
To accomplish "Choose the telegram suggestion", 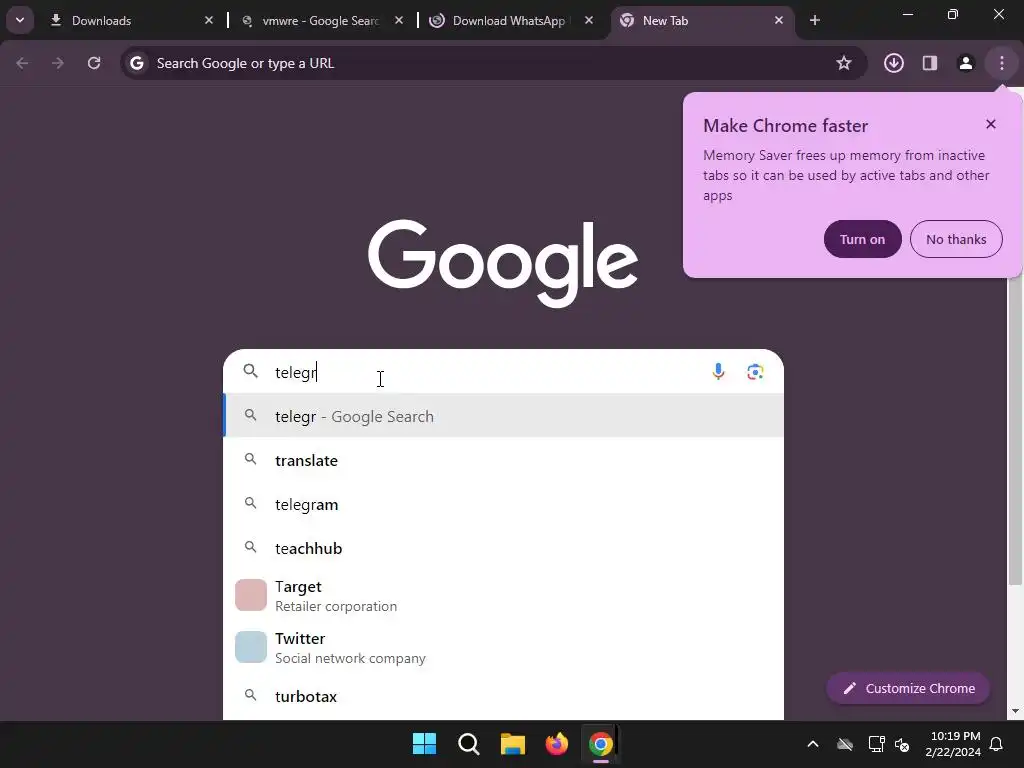I will 503,504.
